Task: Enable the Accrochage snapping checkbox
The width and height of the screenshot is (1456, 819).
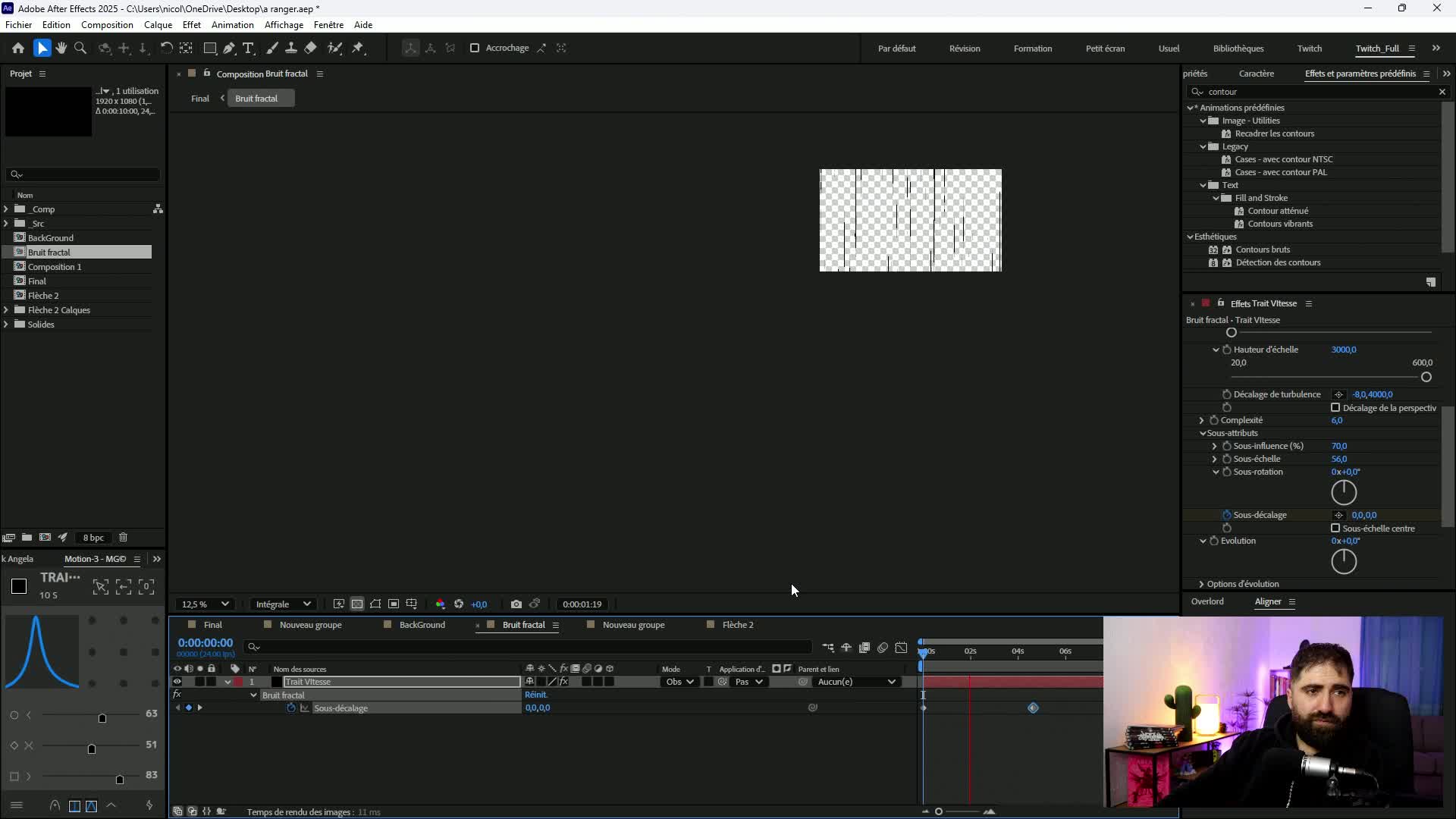Action: tap(475, 48)
